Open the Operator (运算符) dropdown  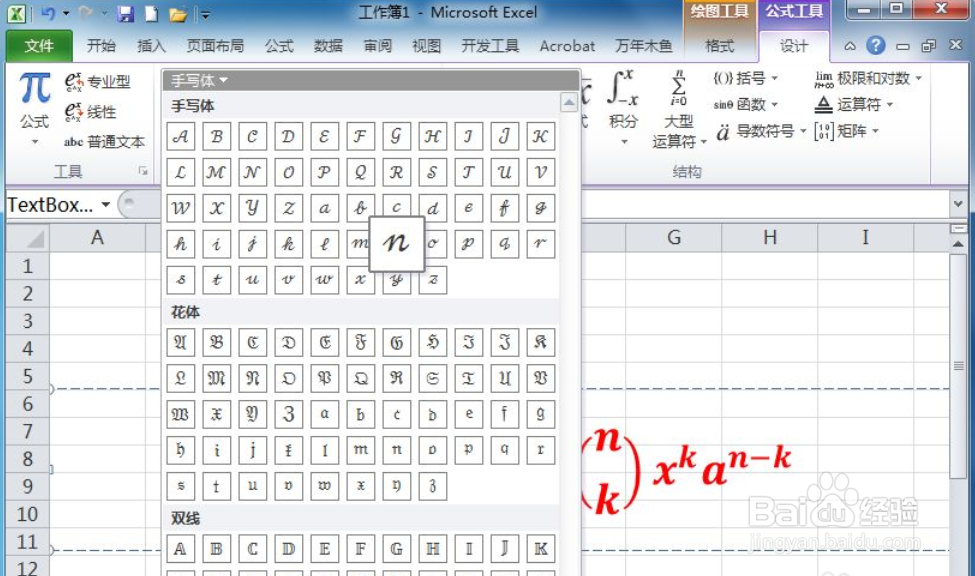coord(854,105)
